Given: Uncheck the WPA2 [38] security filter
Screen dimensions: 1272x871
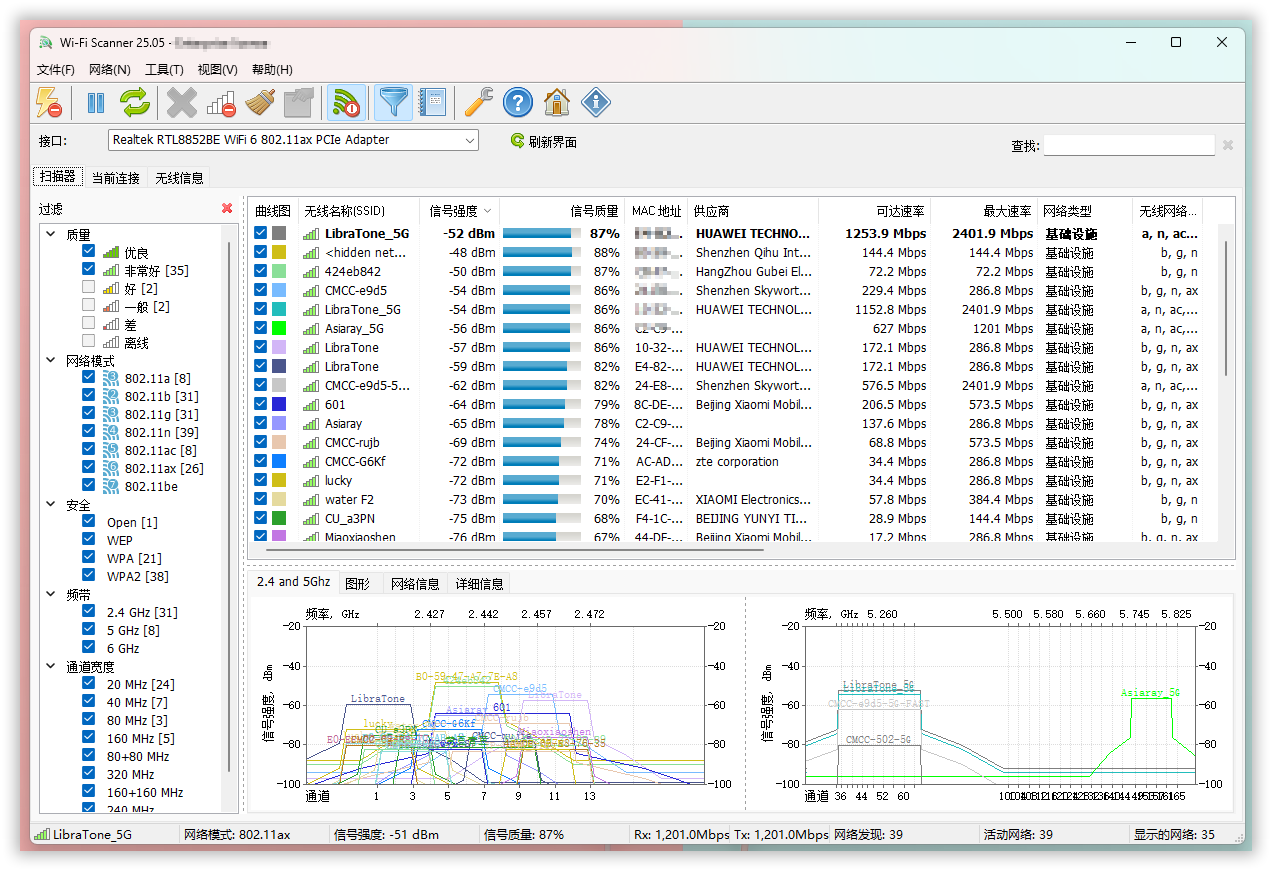Looking at the screenshot, I should [x=89, y=576].
